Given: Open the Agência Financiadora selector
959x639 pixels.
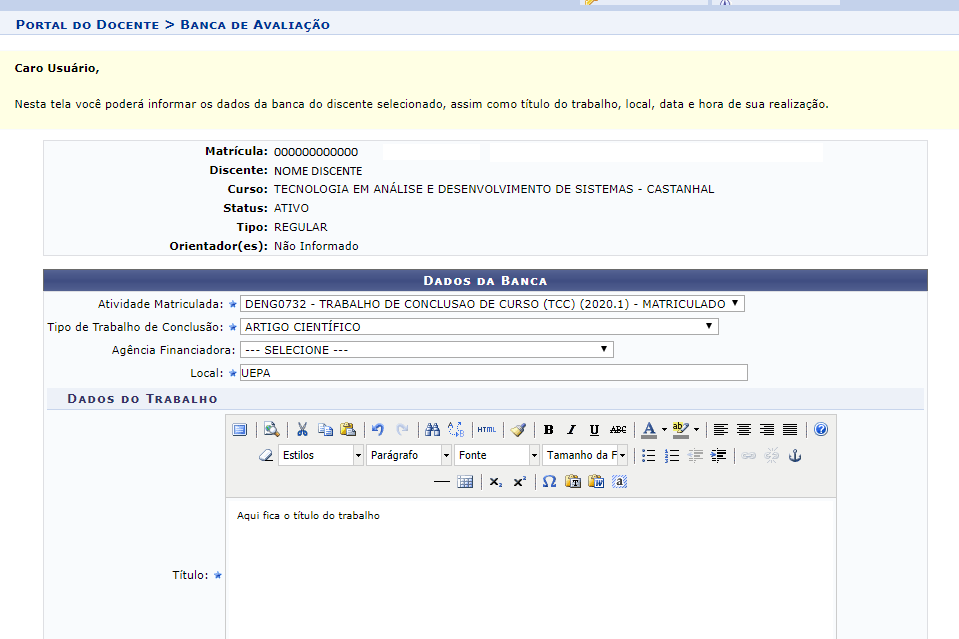Looking at the screenshot, I should pos(426,350).
